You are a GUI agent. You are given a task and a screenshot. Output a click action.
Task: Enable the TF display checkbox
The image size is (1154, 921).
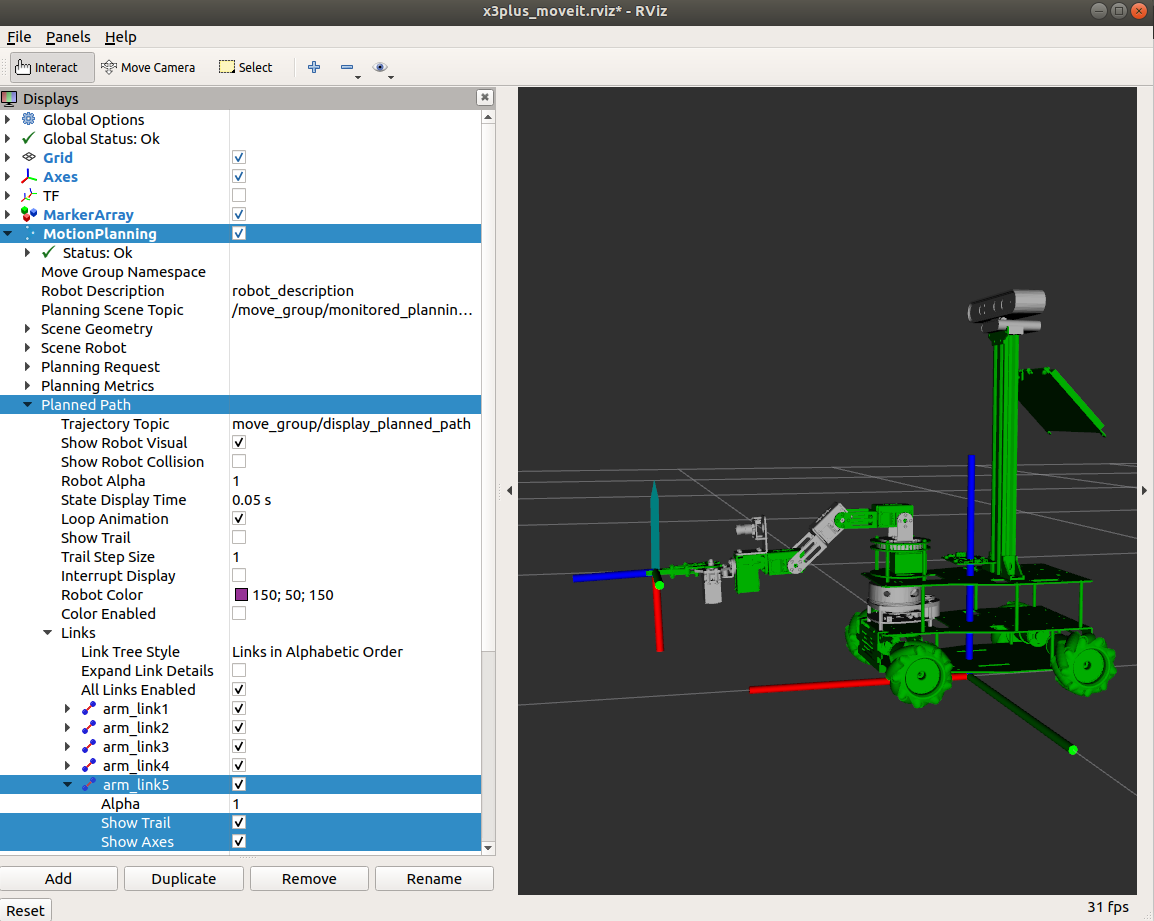click(x=239, y=196)
